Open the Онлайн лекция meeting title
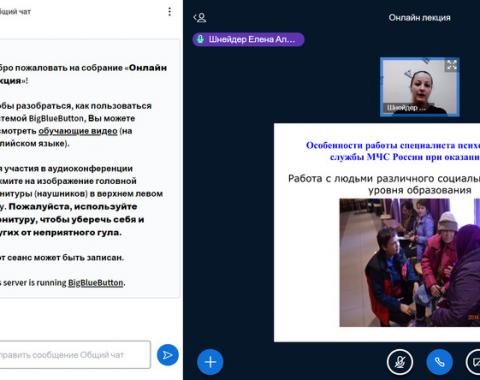Image resolution: width=480 pixels, height=380 pixels. pyautogui.click(x=419, y=18)
